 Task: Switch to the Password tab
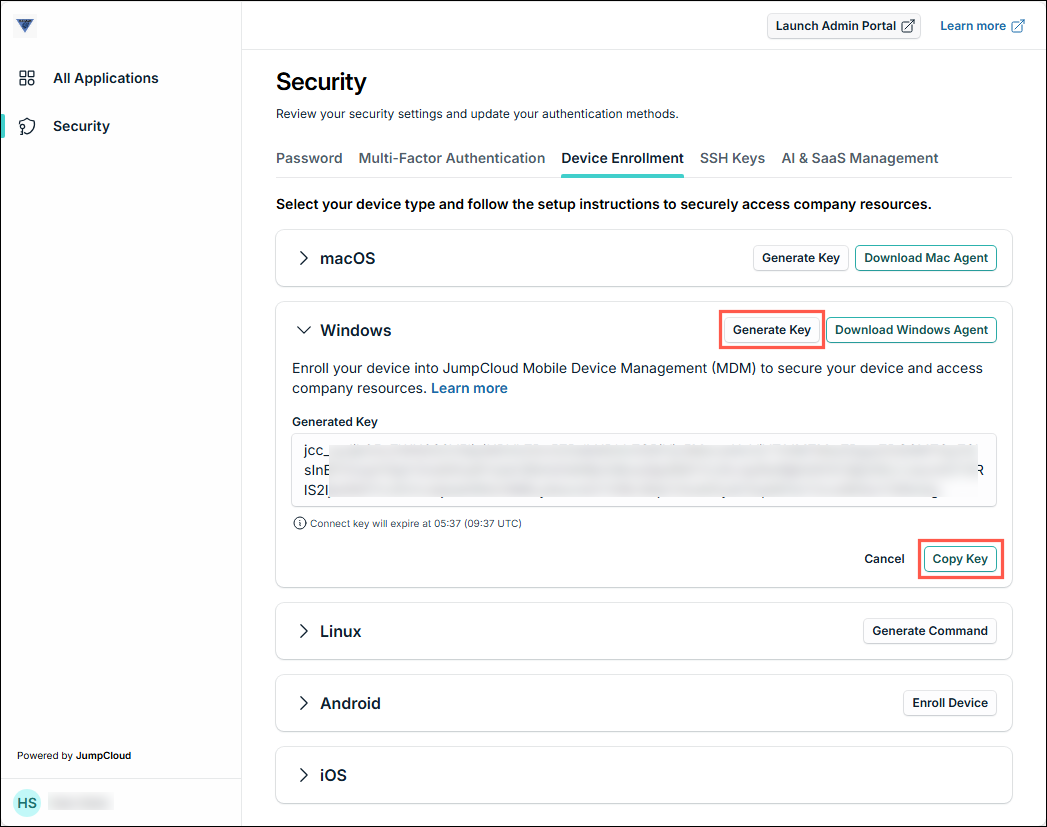point(309,158)
